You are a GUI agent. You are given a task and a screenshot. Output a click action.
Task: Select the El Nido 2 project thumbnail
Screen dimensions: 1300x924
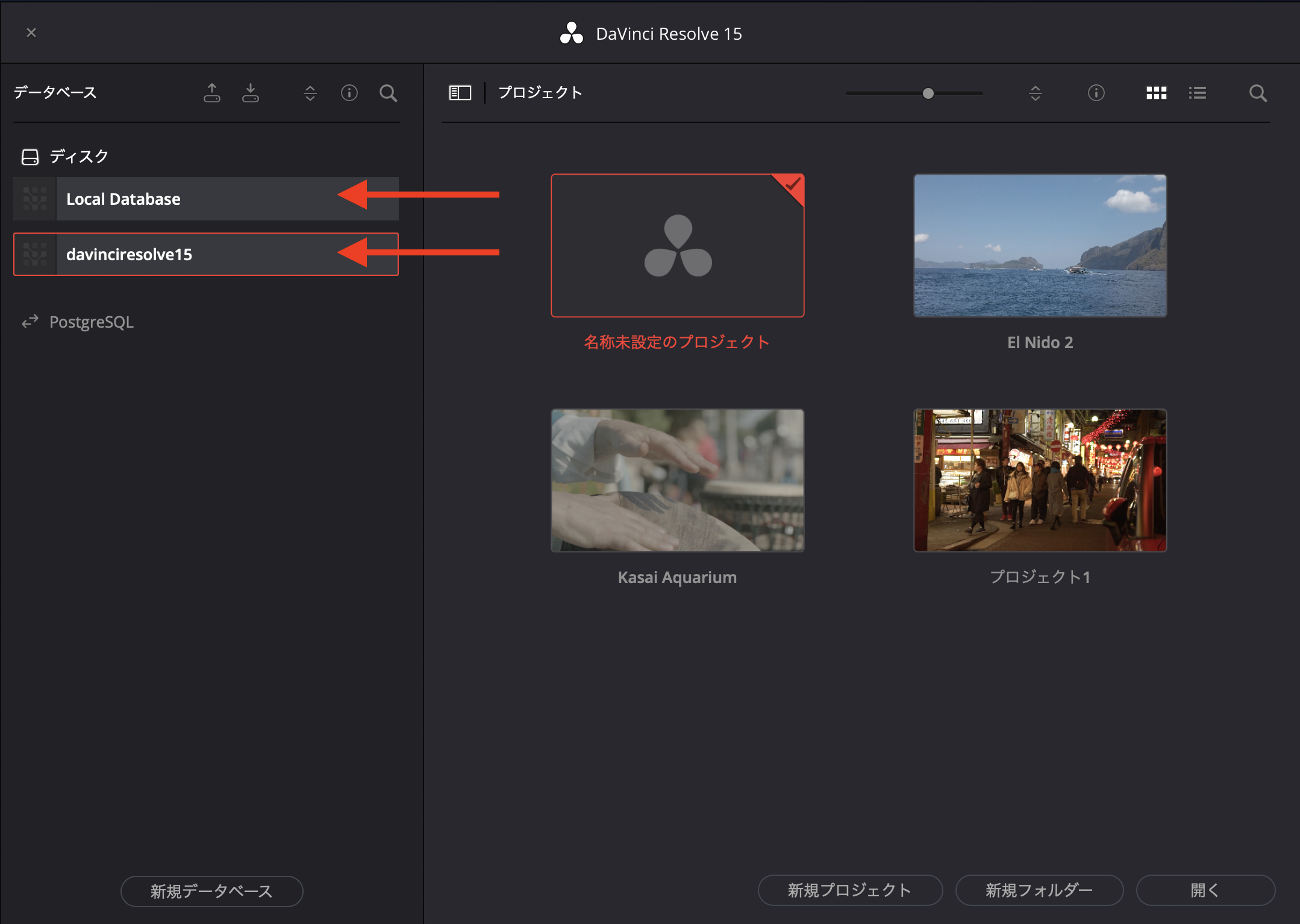pyautogui.click(x=1040, y=246)
